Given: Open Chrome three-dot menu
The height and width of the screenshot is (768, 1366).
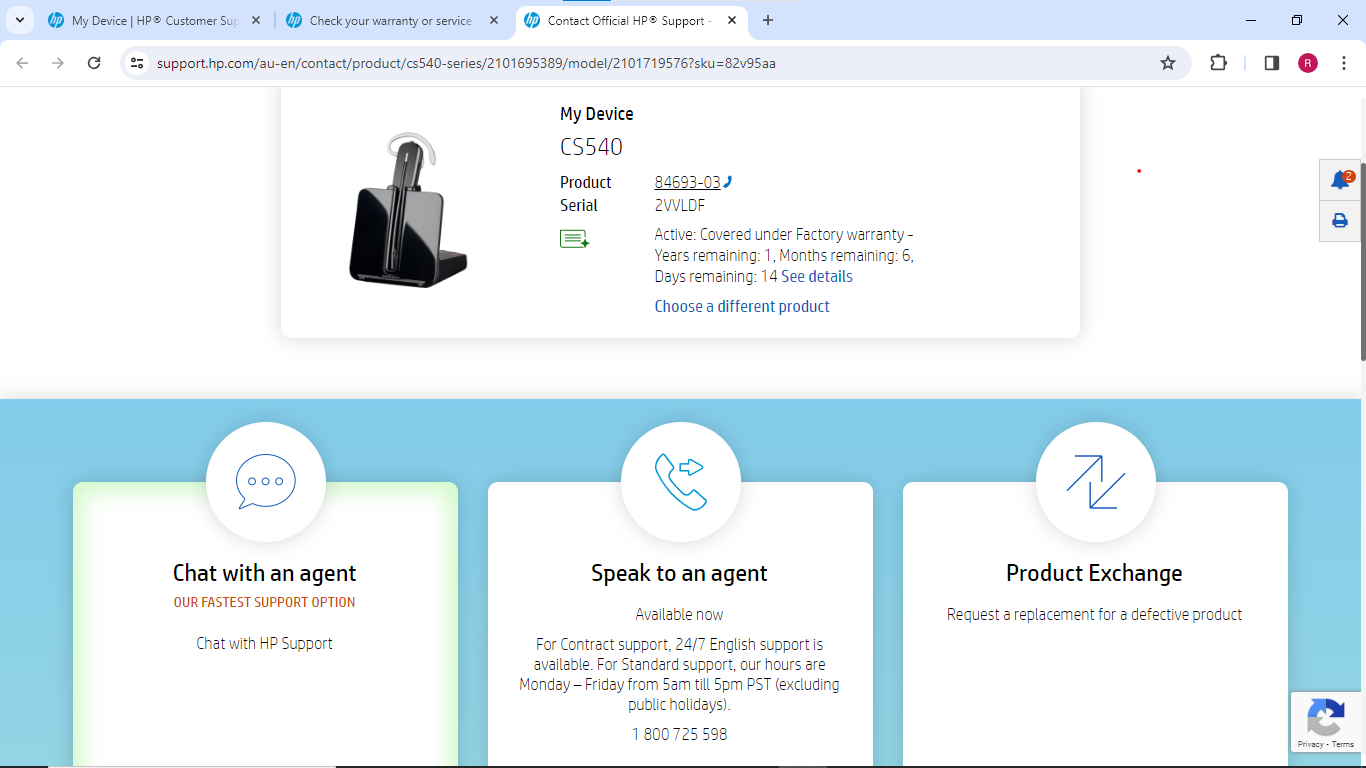Looking at the screenshot, I should 1344,63.
